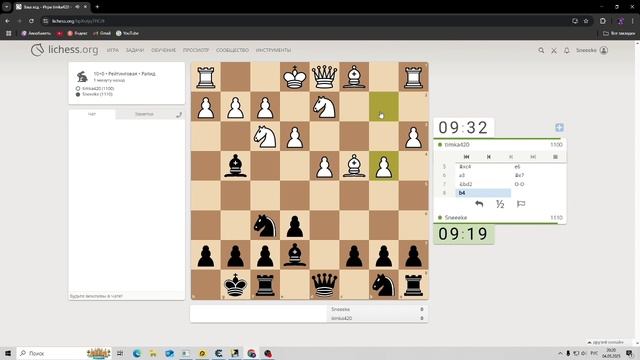Viewport: 640px width, 360px height.
Task: Click the voice call icon in the chat header
Action: [x=179, y=115]
